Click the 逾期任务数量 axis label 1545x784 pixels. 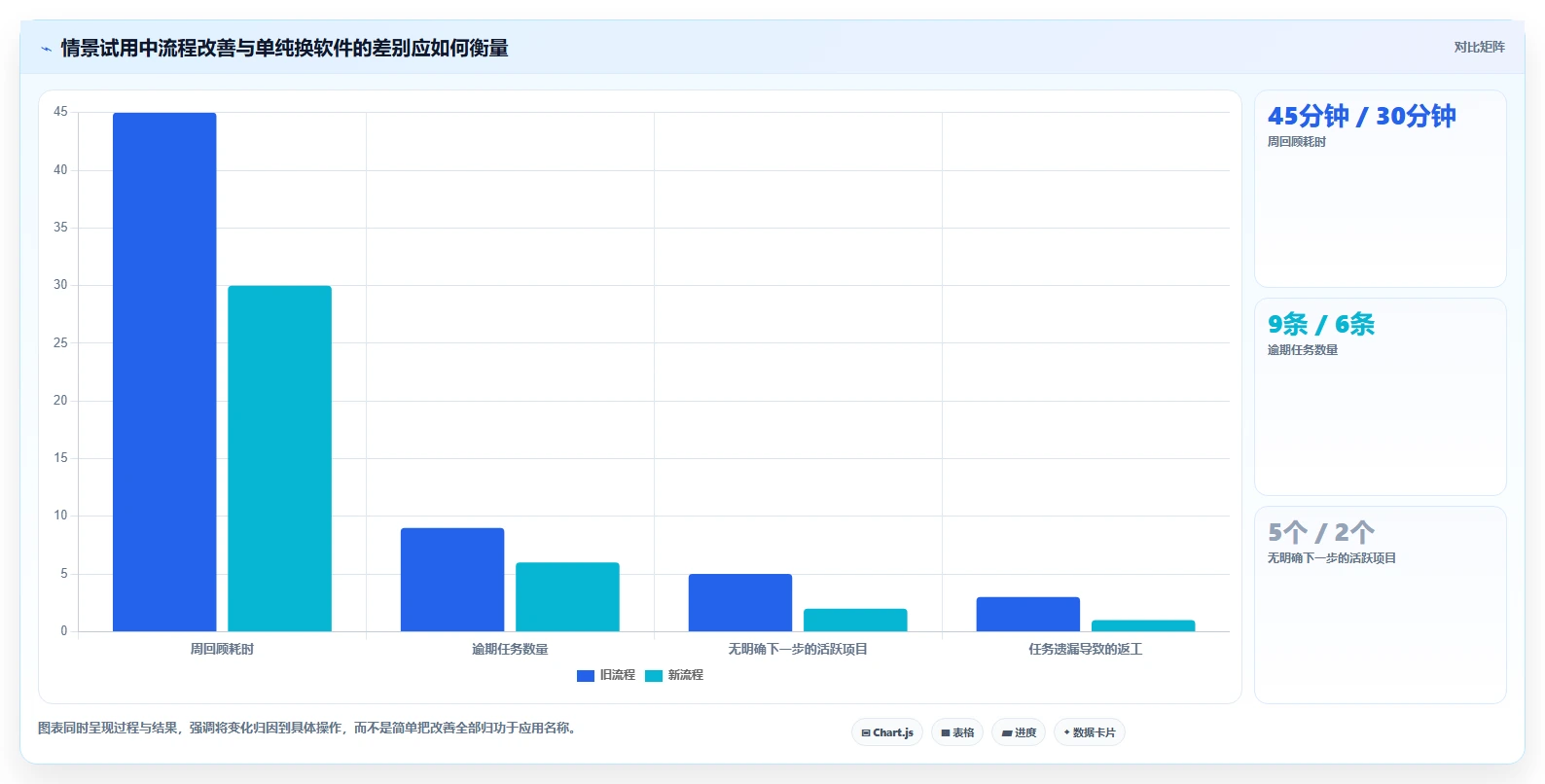click(x=510, y=649)
